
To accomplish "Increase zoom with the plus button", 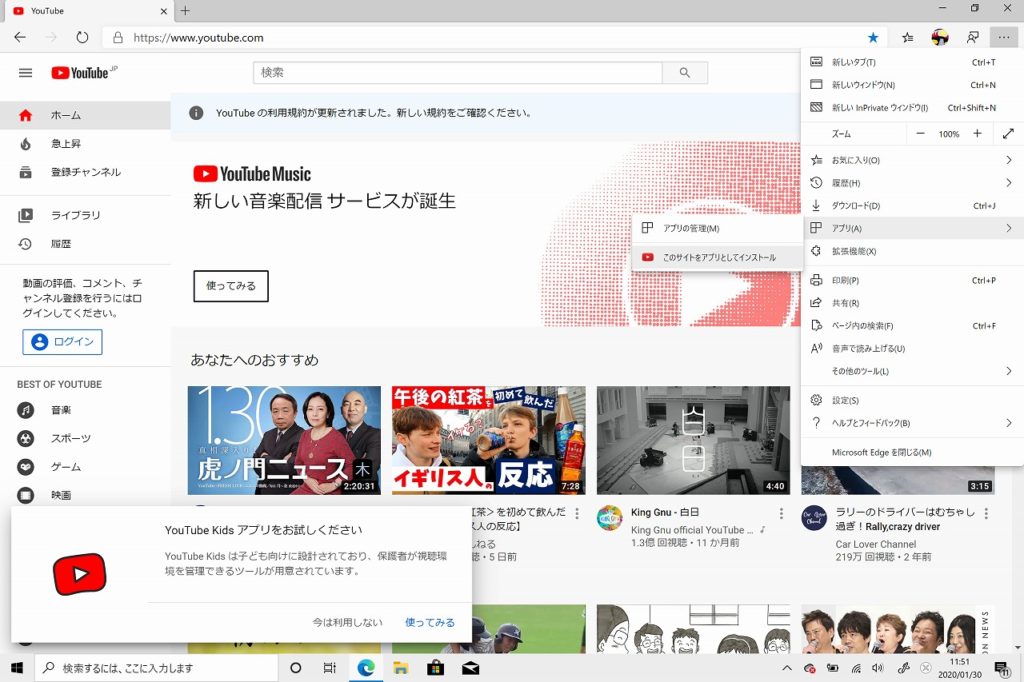I will tap(978, 134).
